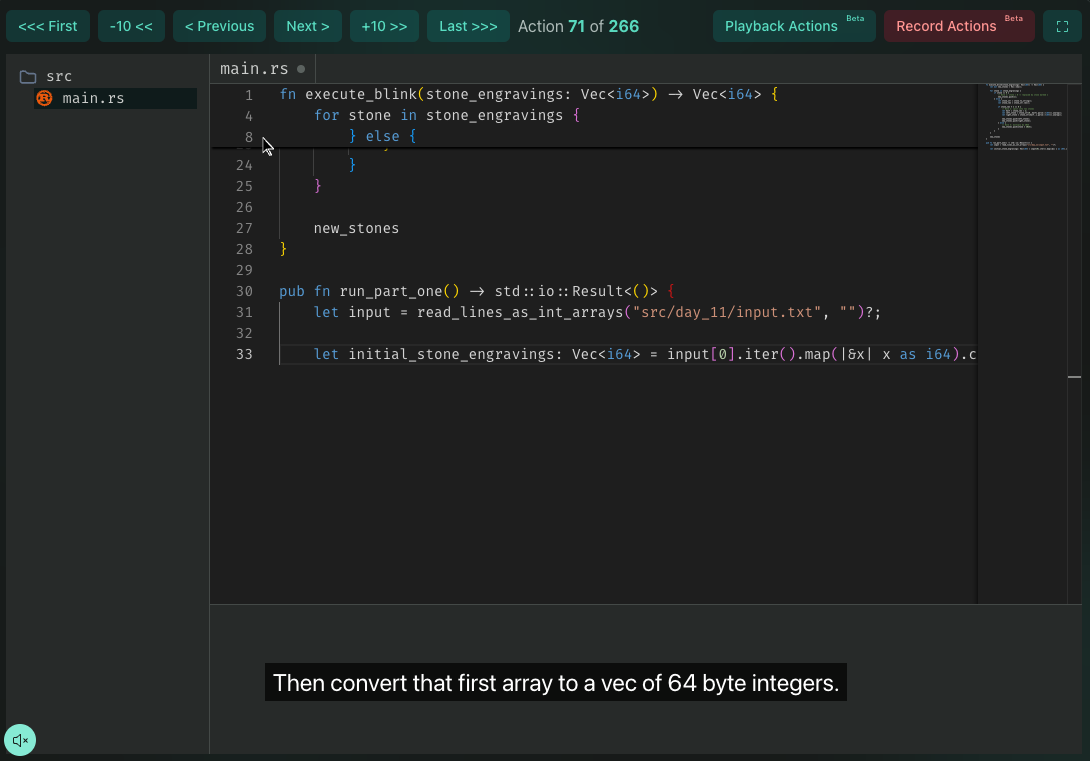
Task: Advance to the next action
Action: click(307, 26)
